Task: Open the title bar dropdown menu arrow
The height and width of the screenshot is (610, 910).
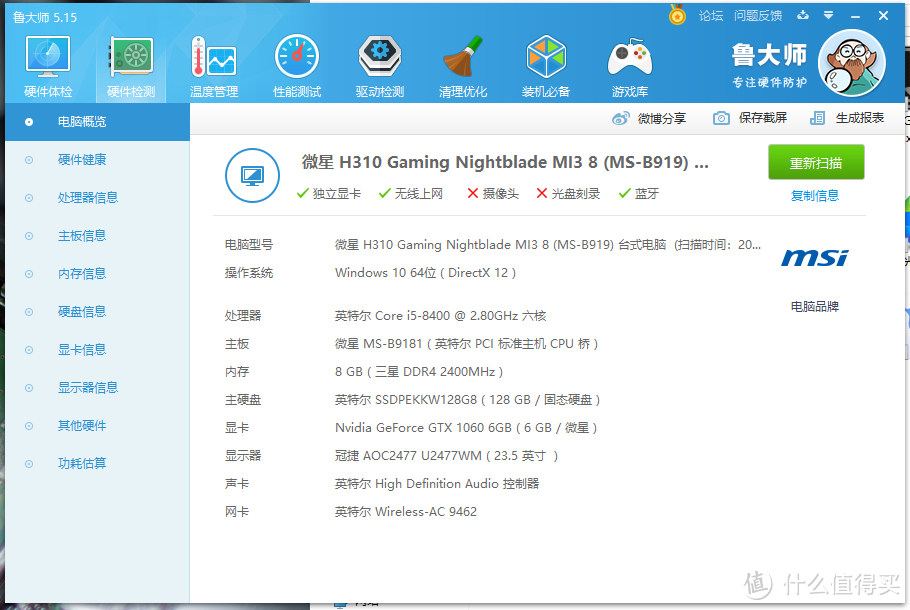Action: pyautogui.click(x=829, y=16)
